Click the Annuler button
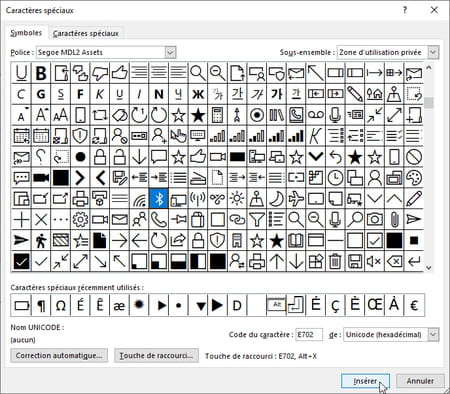The height and width of the screenshot is (394, 450). point(420,381)
